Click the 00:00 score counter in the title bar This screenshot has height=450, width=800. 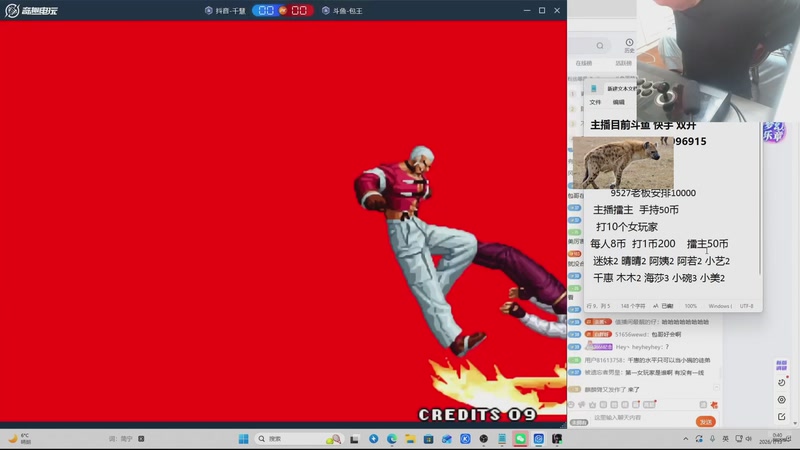[x=283, y=10]
